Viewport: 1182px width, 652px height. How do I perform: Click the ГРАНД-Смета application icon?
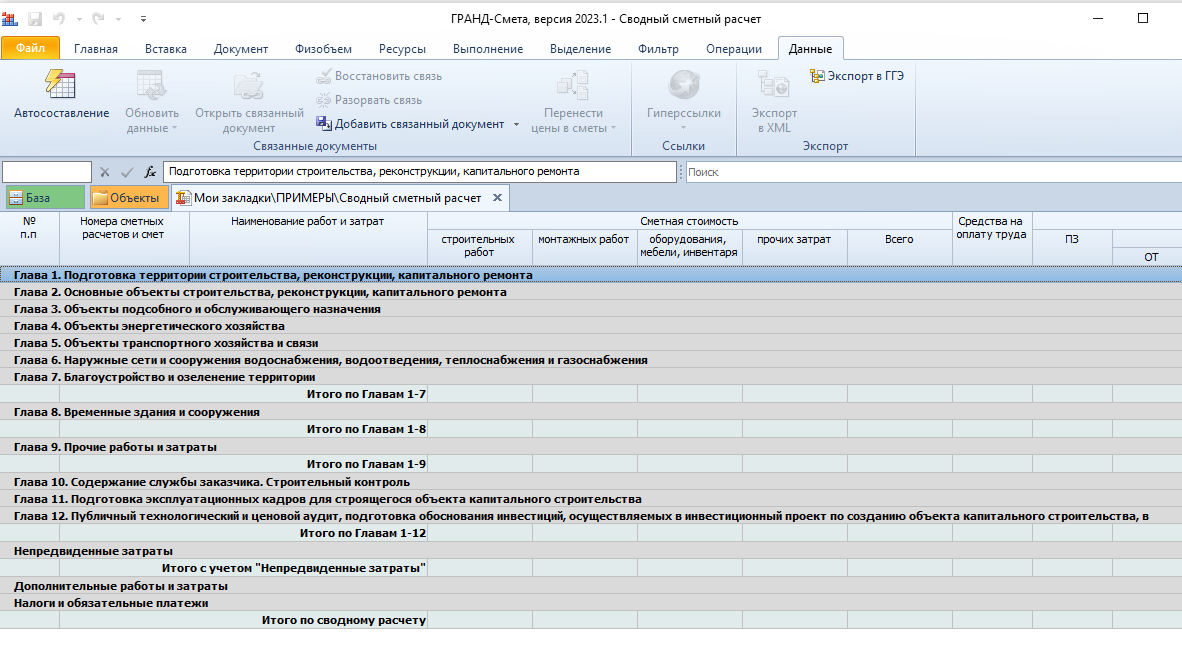[10, 19]
